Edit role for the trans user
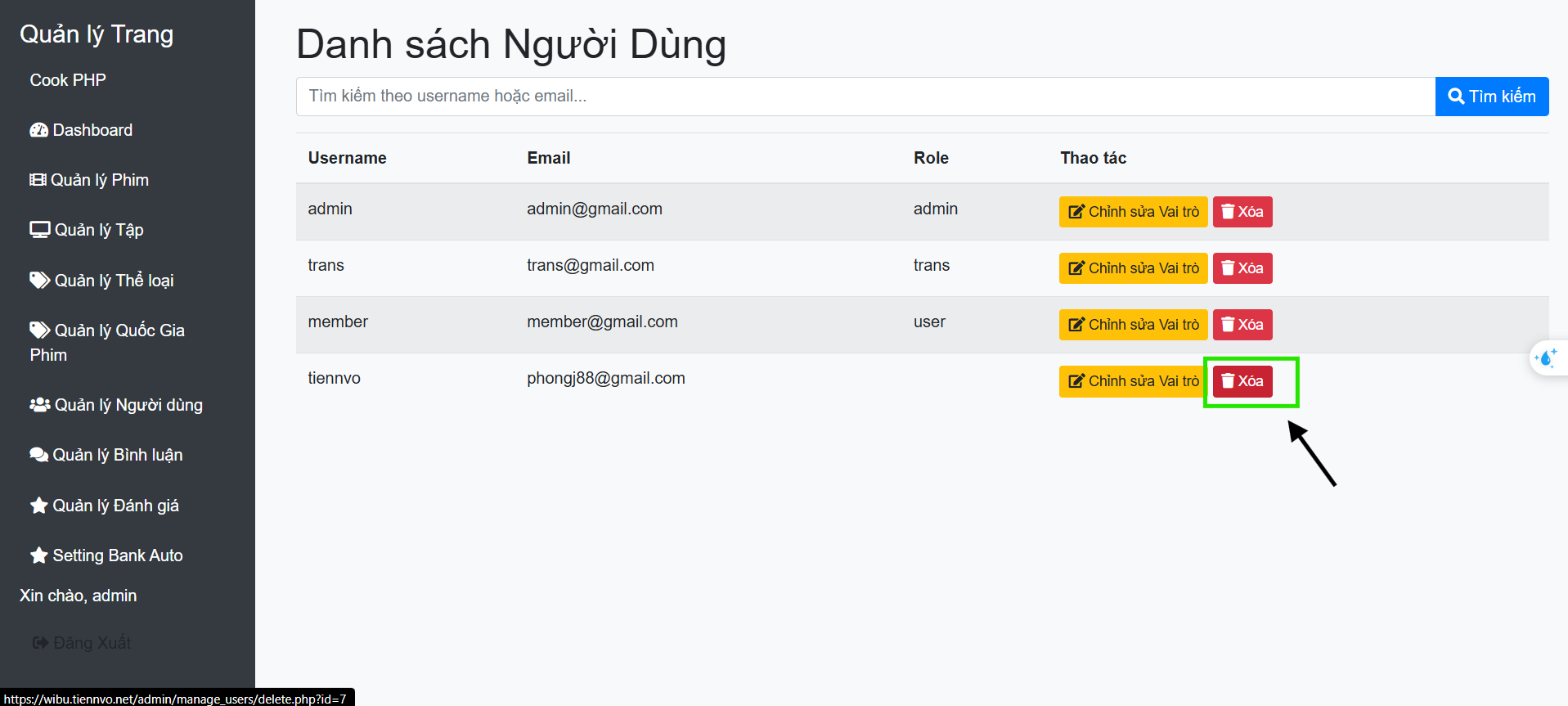Screen dimensions: 1568x706 pyautogui.click(x=1133, y=268)
